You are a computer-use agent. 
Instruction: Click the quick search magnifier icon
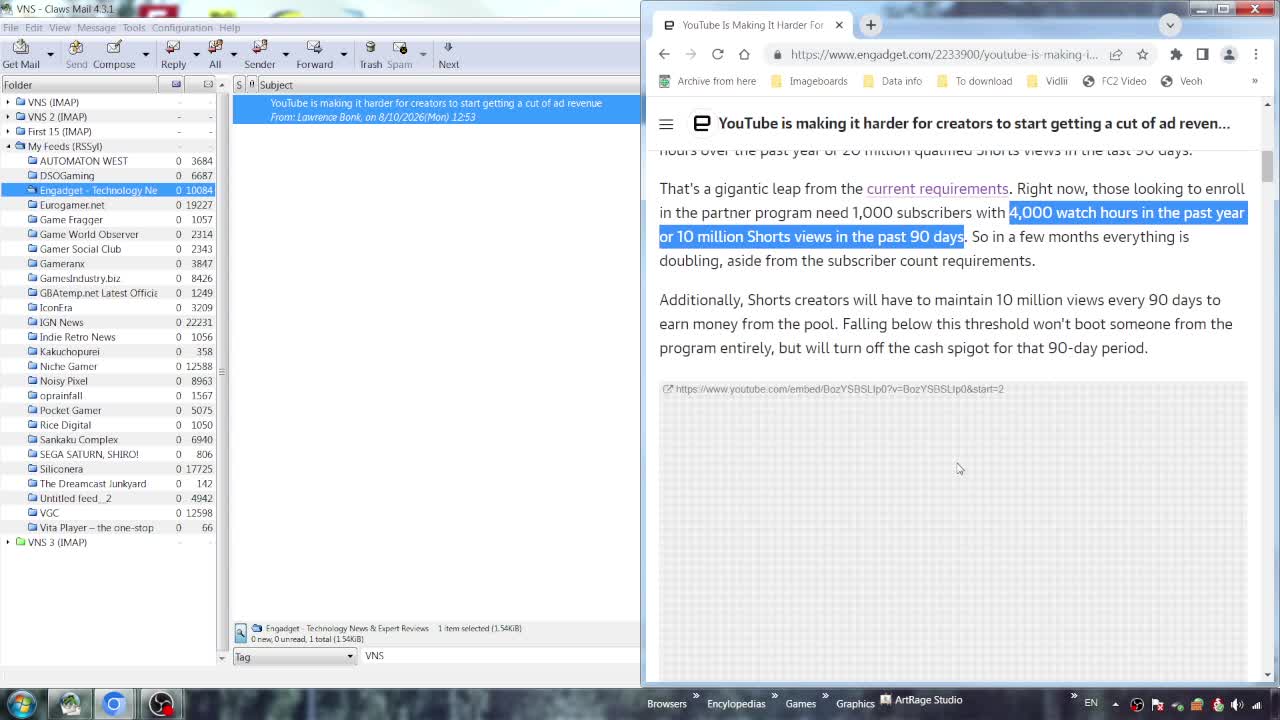click(x=241, y=633)
